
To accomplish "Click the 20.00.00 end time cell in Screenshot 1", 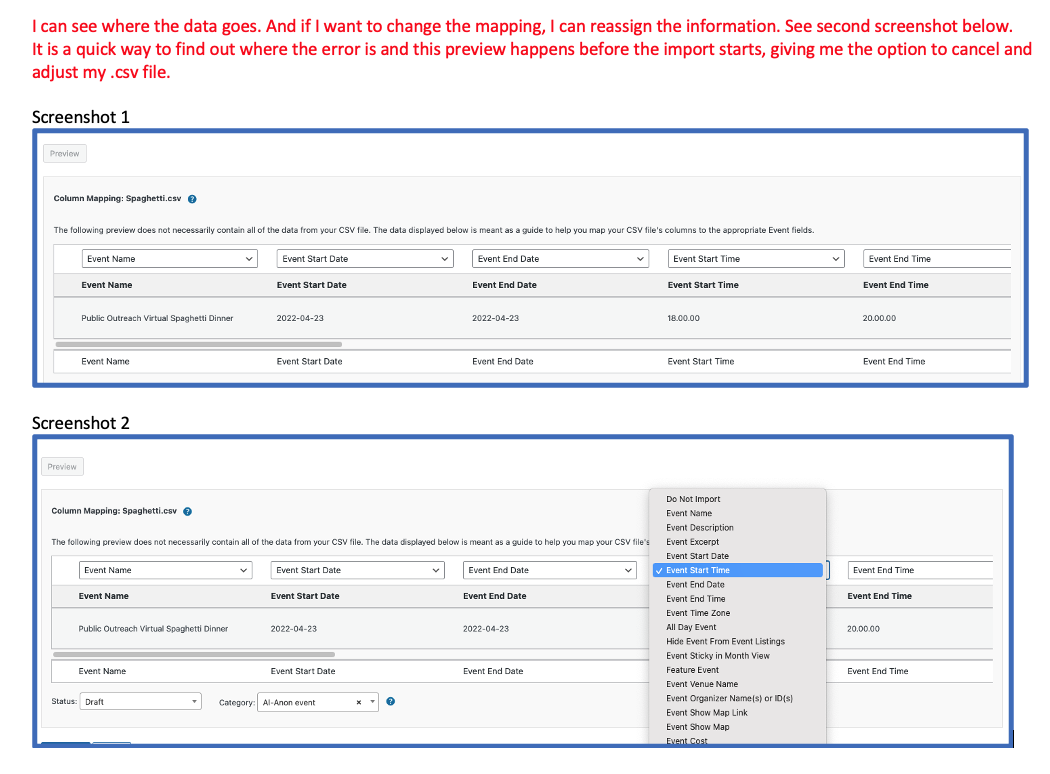I will pyautogui.click(x=879, y=319).
